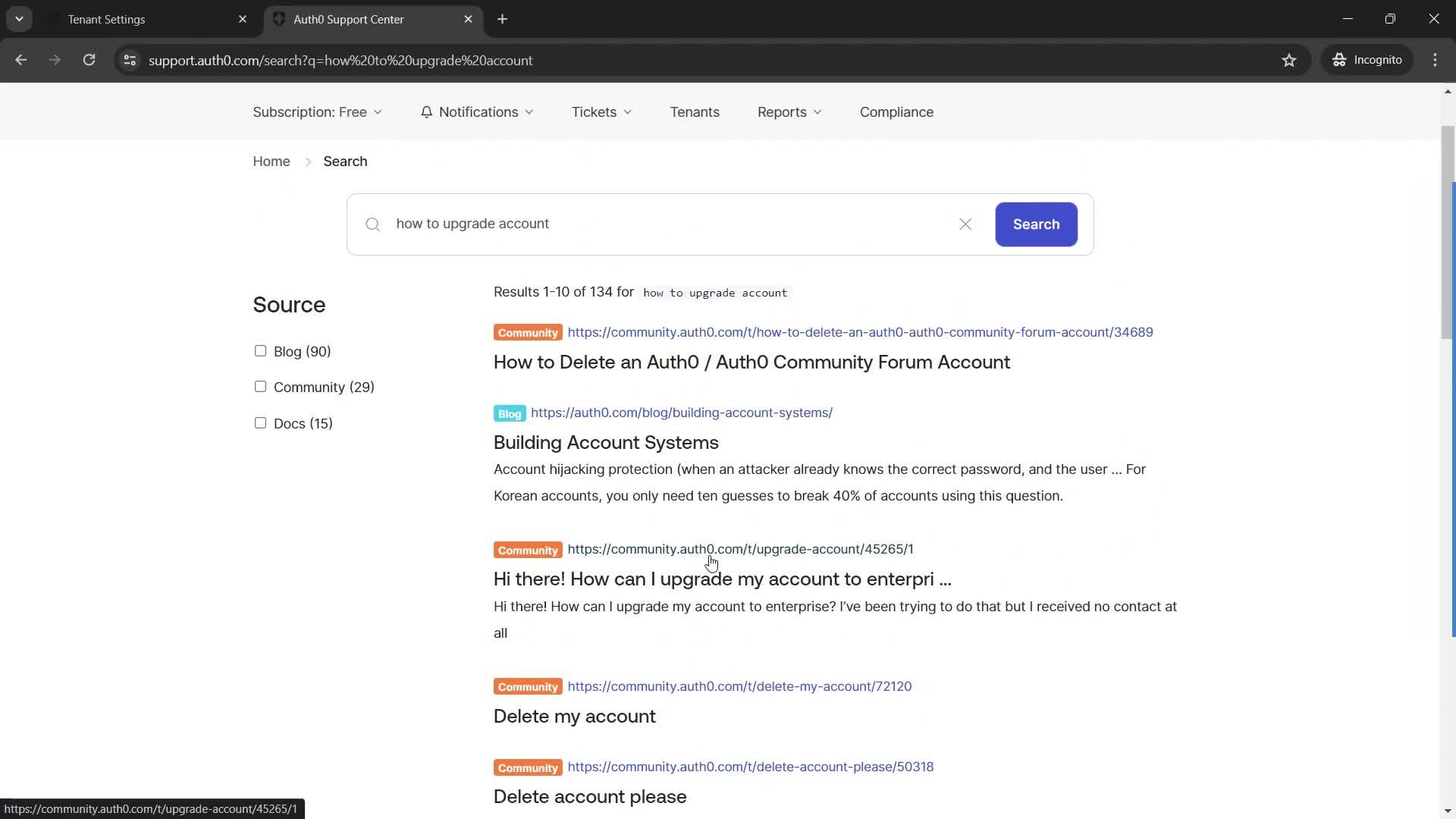Image resolution: width=1456 pixels, height=819 pixels.
Task: Open the building-account-systems blog URL
Action: (681, 413)
